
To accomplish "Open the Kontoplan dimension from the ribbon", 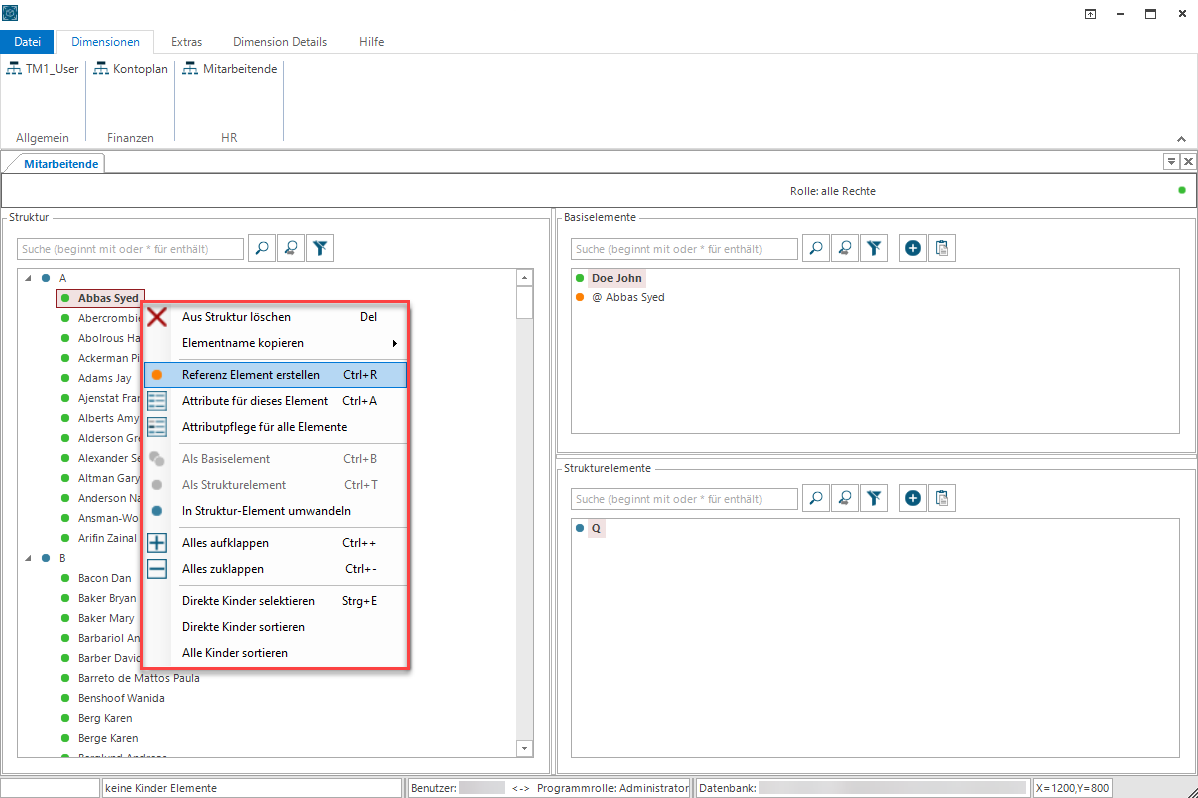I will pyautogui.click(x=131, y=69).
